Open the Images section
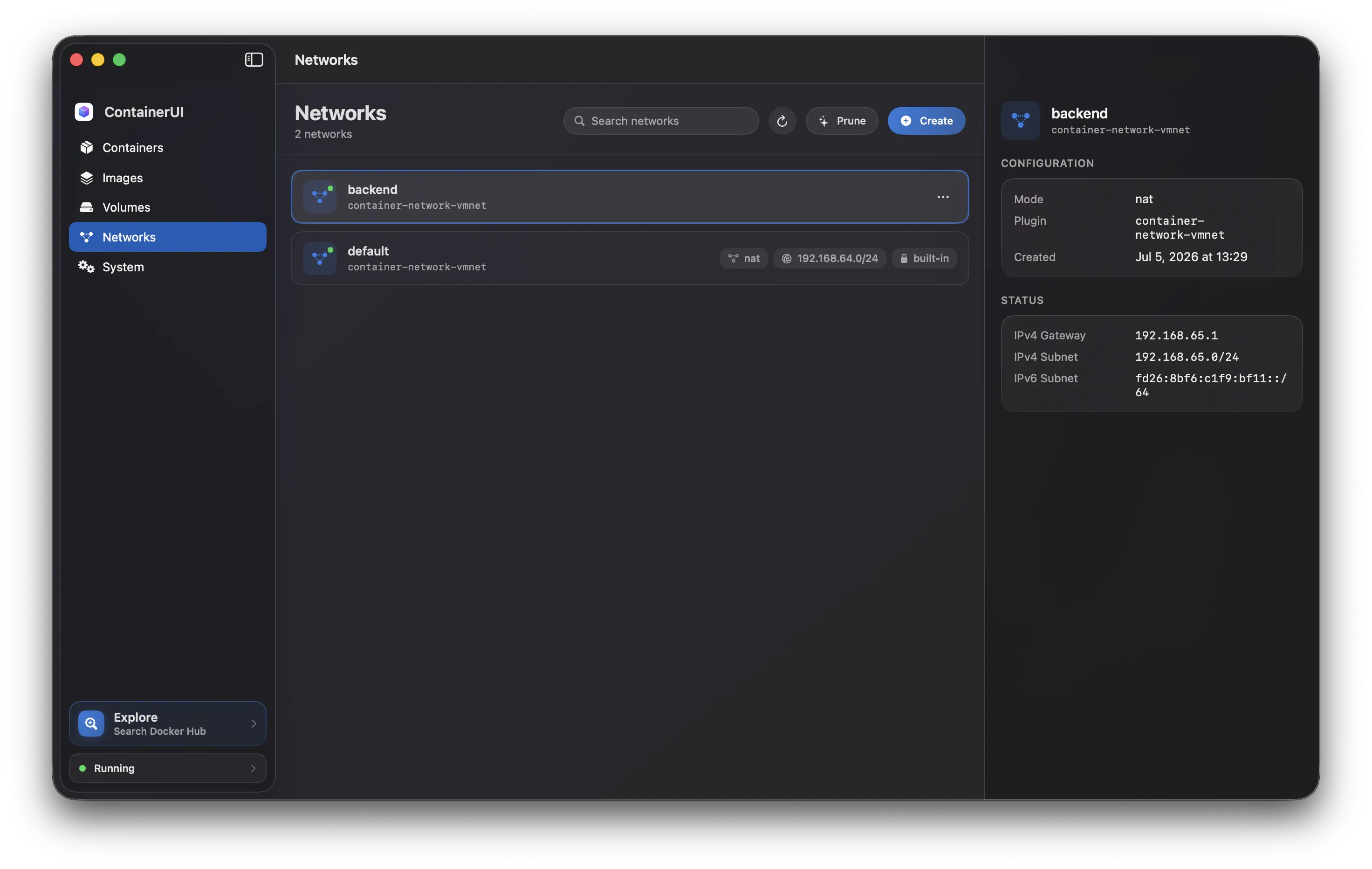 [x=167, y=178]
